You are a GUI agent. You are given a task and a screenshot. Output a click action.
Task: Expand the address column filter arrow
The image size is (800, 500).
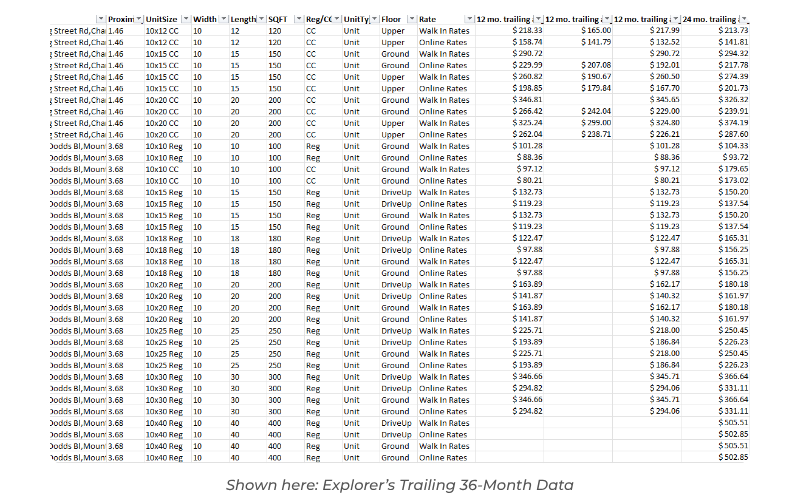(100, 19)
